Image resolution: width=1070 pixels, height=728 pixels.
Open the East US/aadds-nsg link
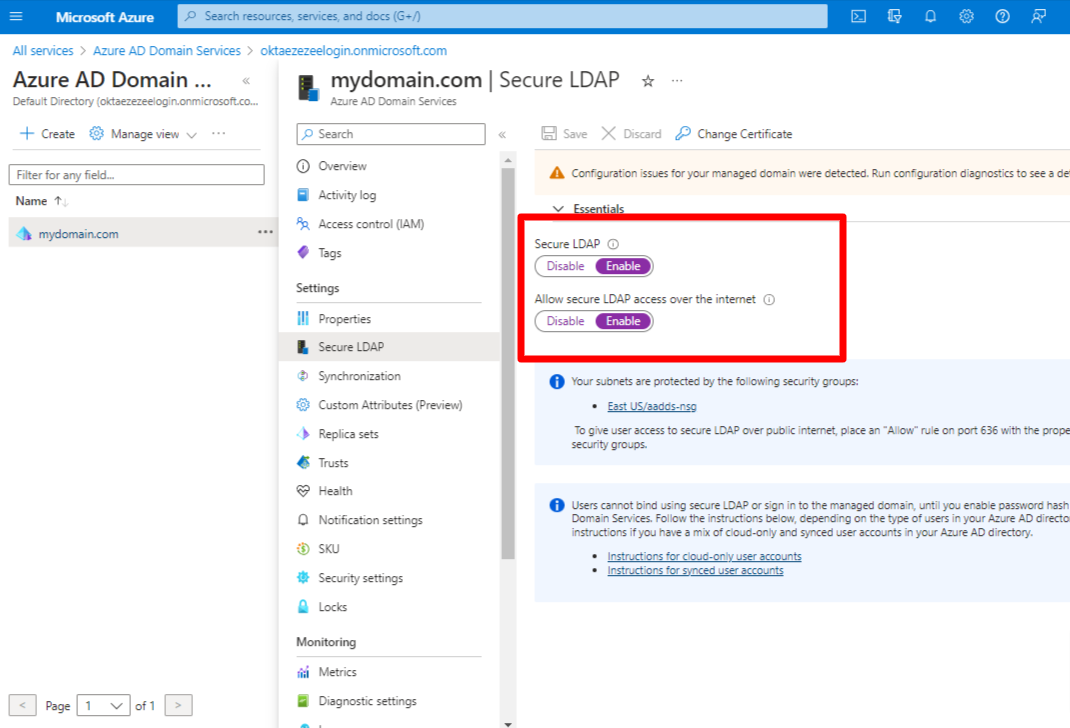[x=652, y=407]
